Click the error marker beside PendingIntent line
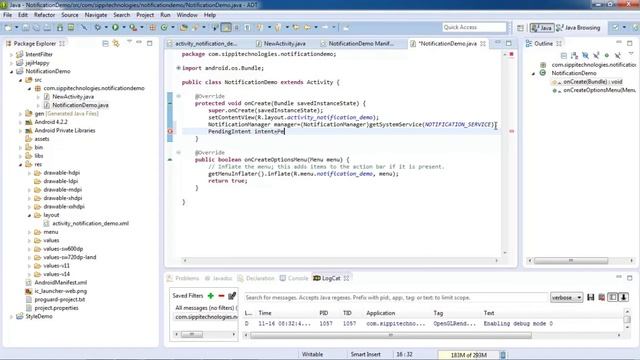Screen dimensions: 640x360 pyautogui.click(x=170, y=131)
